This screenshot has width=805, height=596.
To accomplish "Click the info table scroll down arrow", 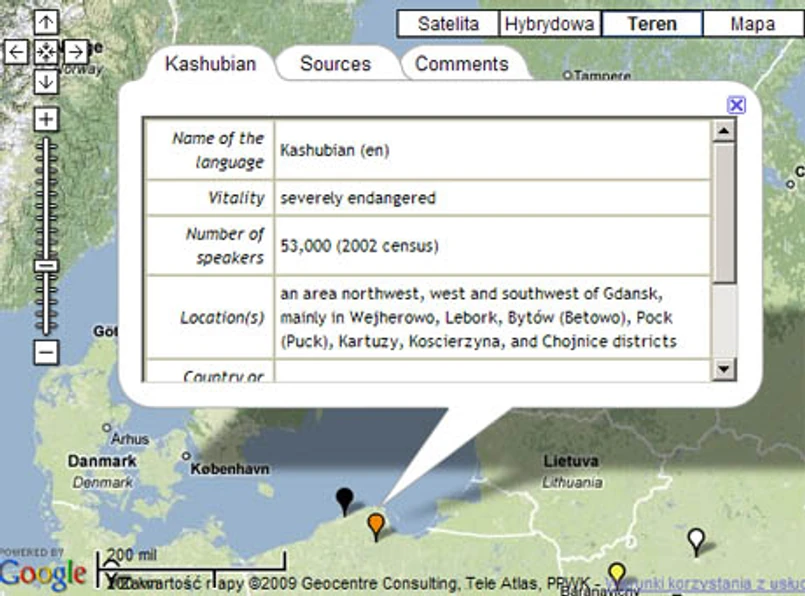I will click(x=724, y=369).
